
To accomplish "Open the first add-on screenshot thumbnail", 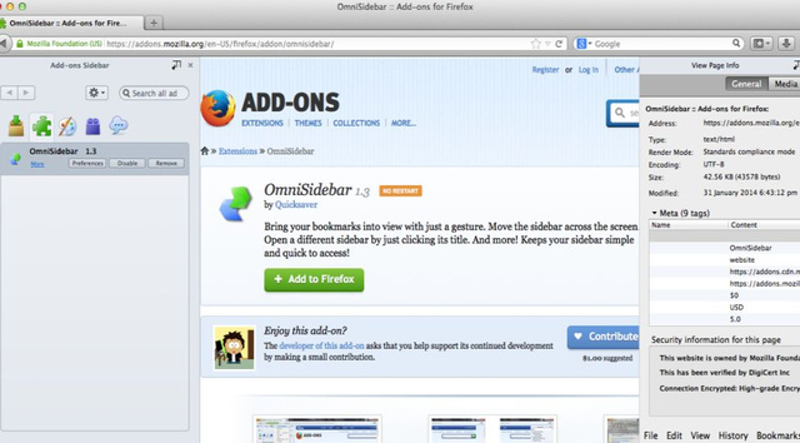I will click(317, 429).
